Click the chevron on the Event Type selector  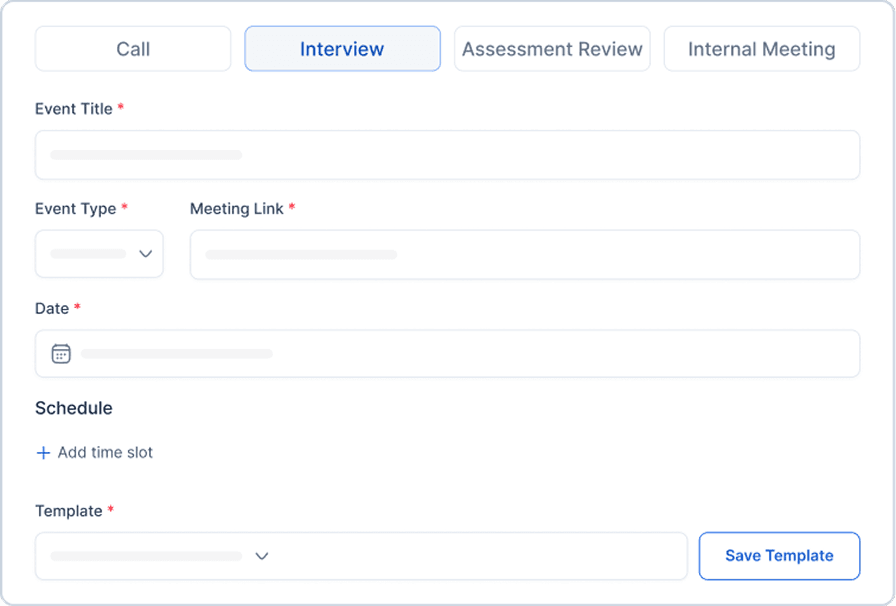146,254
